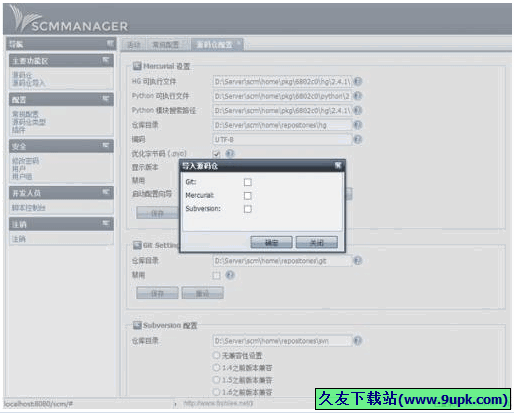Collapse the 安全 section in sidebar
This screenshot has height=413, width=514.
(x=106, y=146)
